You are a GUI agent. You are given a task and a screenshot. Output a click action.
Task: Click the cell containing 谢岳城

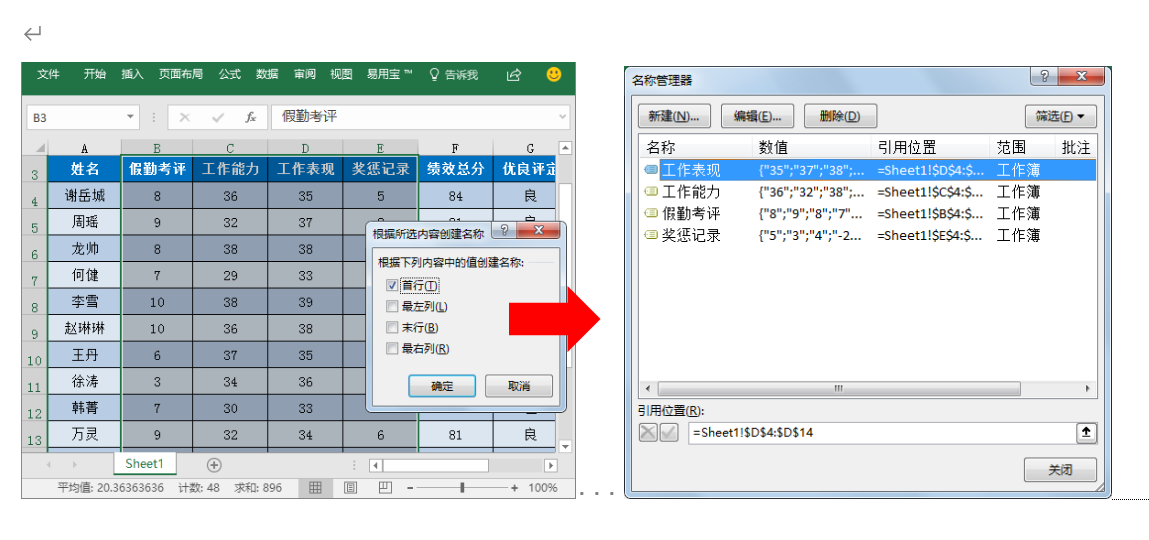[x=84, y=196]
